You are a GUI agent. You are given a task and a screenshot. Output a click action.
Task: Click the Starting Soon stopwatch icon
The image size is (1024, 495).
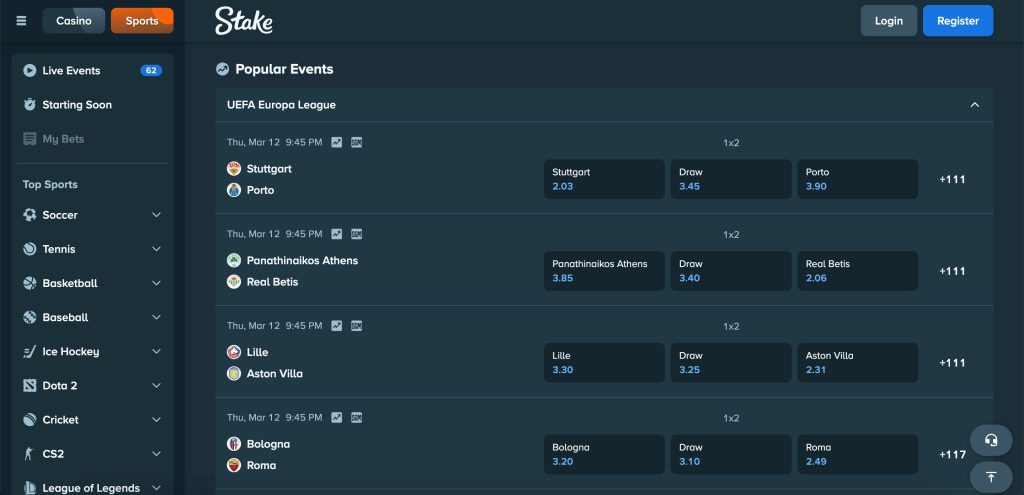coord(29,104)
